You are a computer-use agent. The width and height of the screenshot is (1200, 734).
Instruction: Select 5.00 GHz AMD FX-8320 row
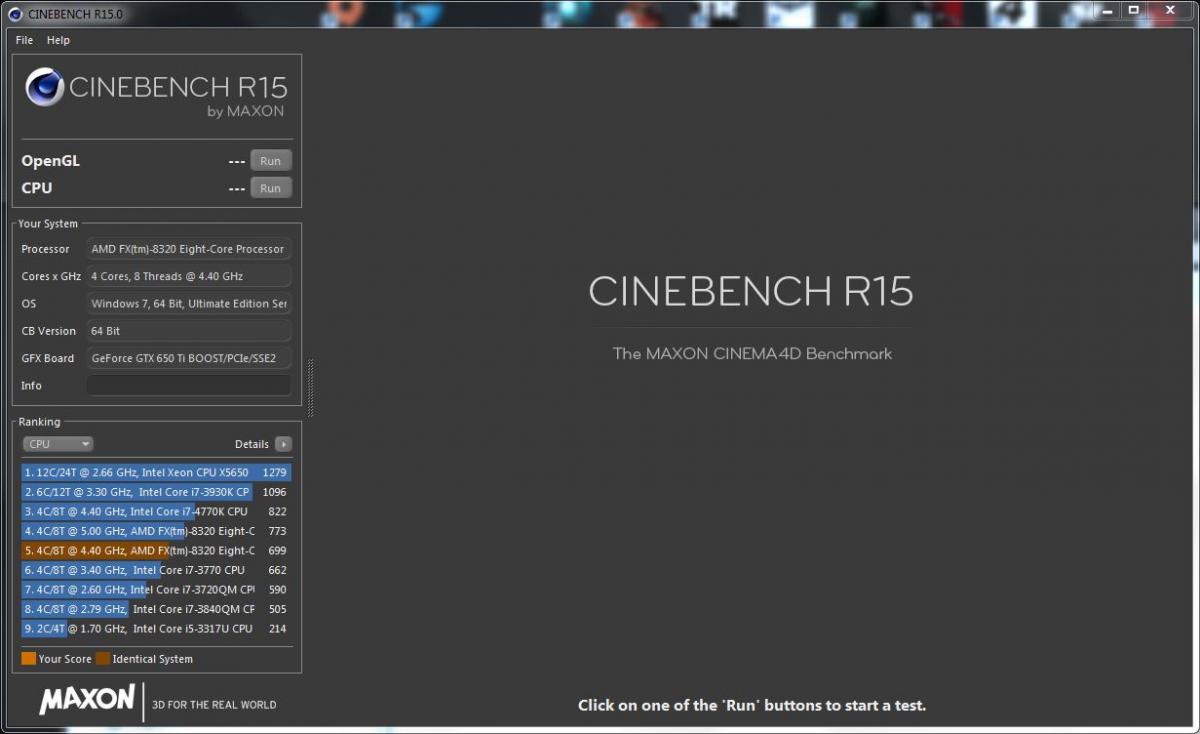click(x=156, y=531)
